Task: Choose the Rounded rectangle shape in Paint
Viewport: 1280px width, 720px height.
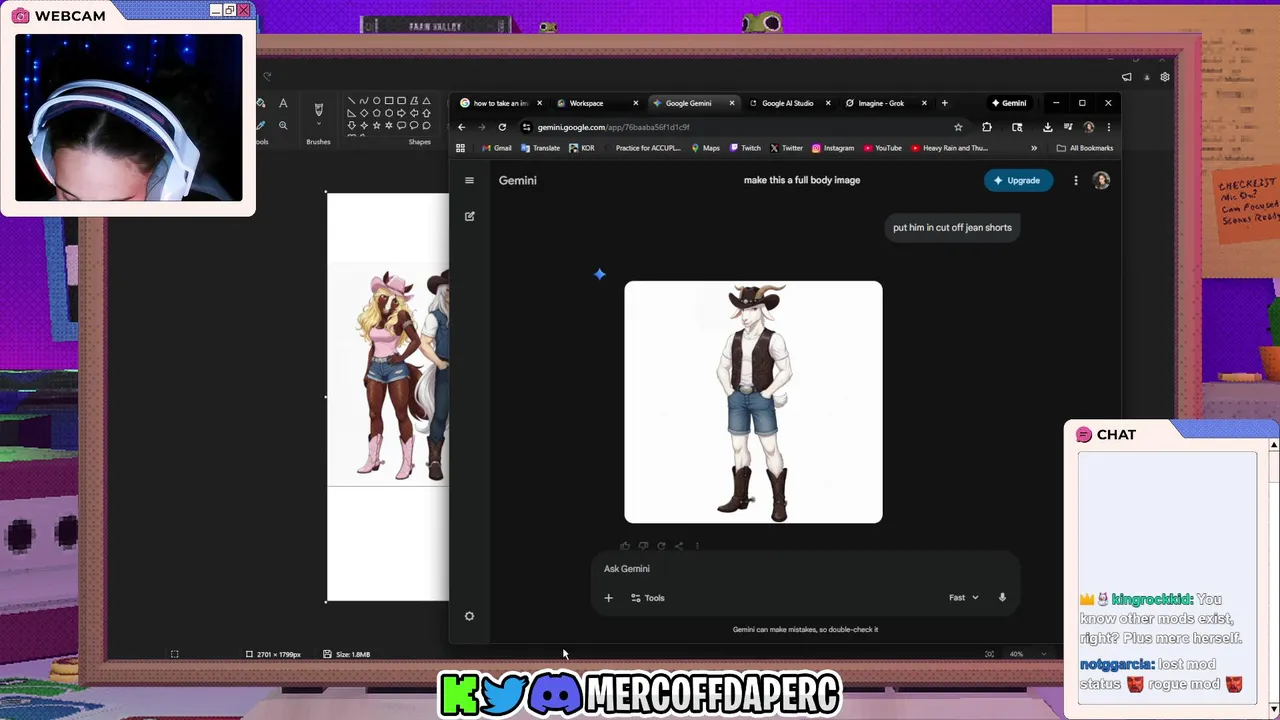Action: (x=401, y=101)
